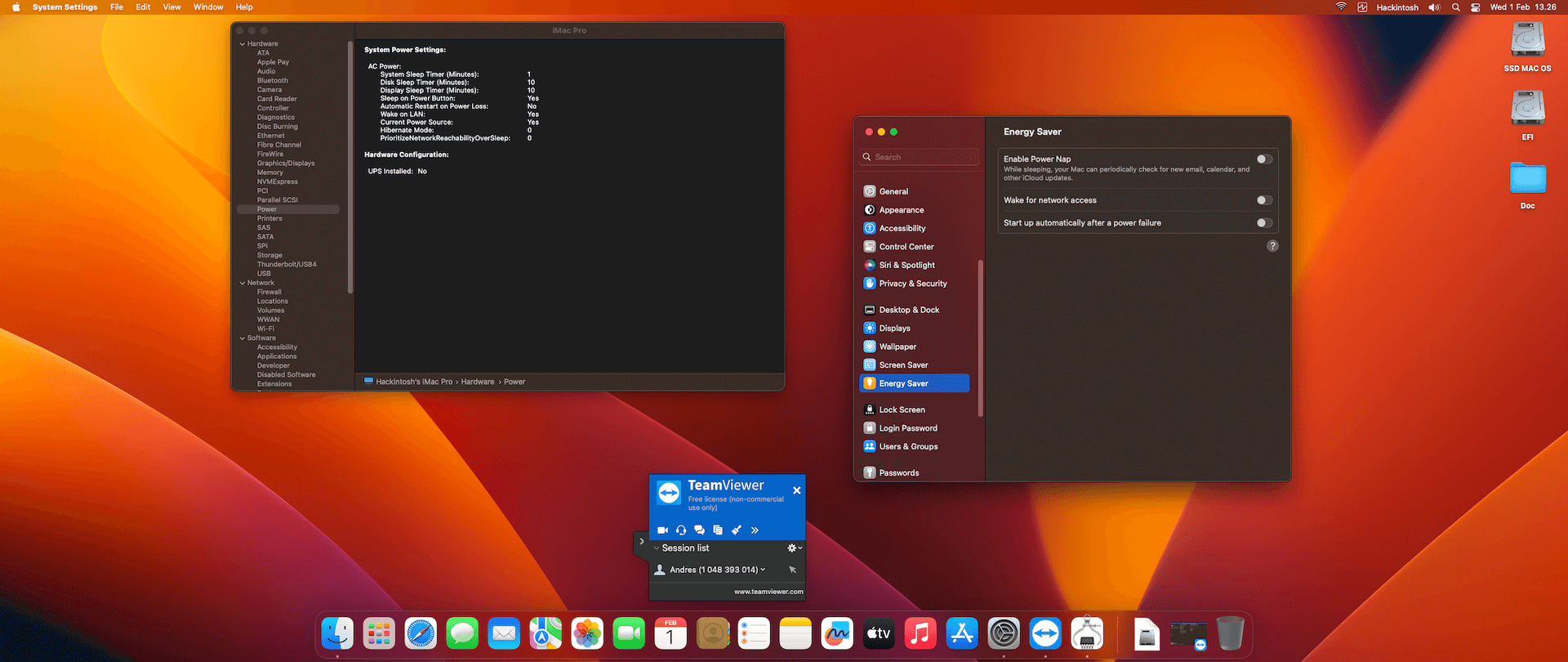Screen dimensions: 1568x662
Task: Open Siri & Spotlight settings
Action: [x=915, y=266]
